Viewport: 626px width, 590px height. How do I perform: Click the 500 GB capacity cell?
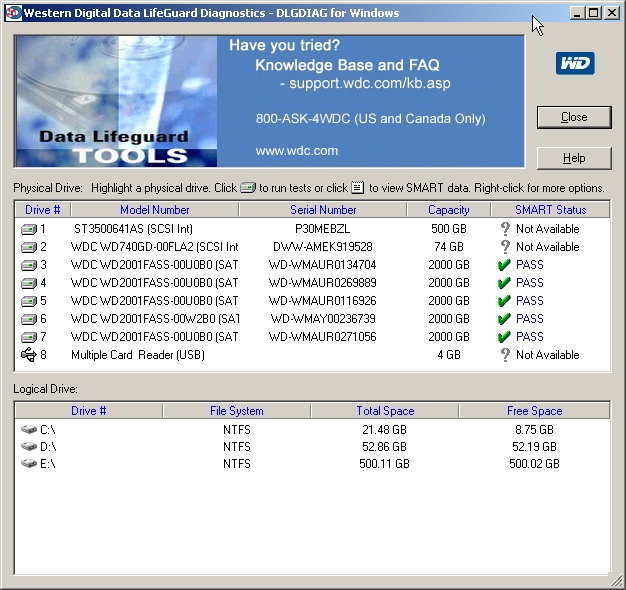(449, 229)
